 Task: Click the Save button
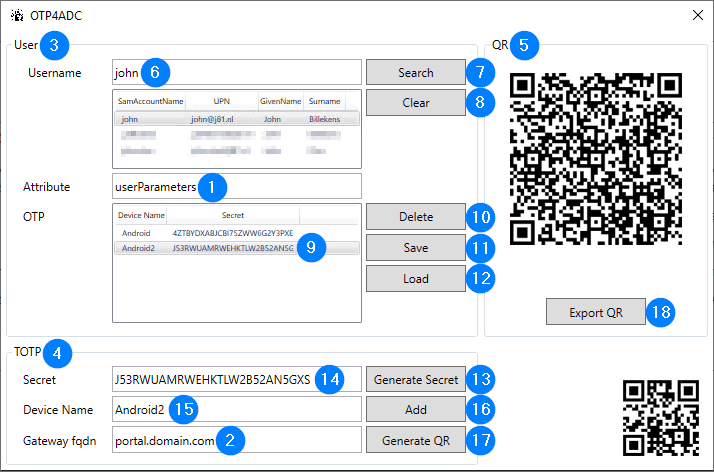click(x=416, y=248)
